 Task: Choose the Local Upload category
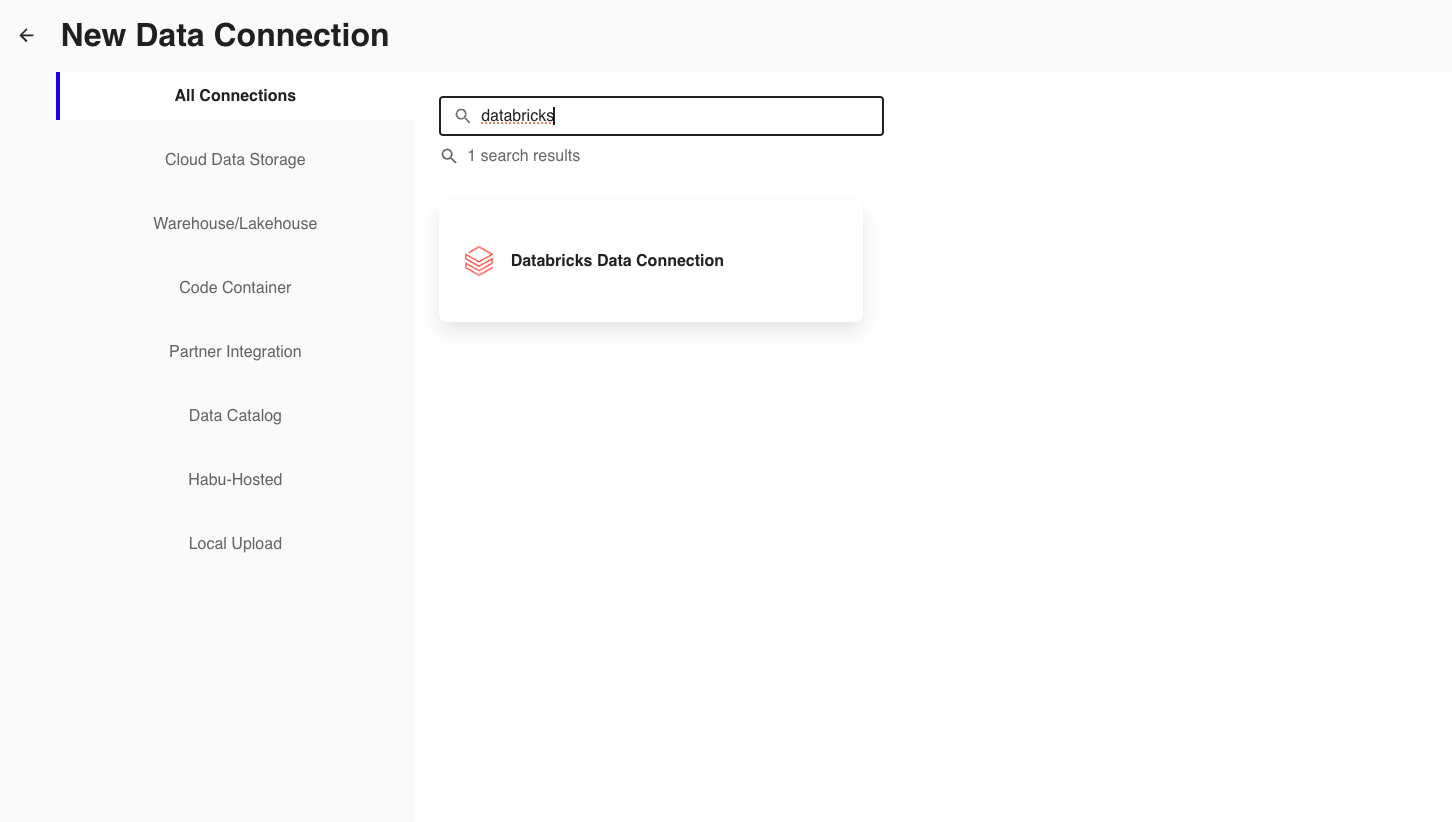[235, 544]
